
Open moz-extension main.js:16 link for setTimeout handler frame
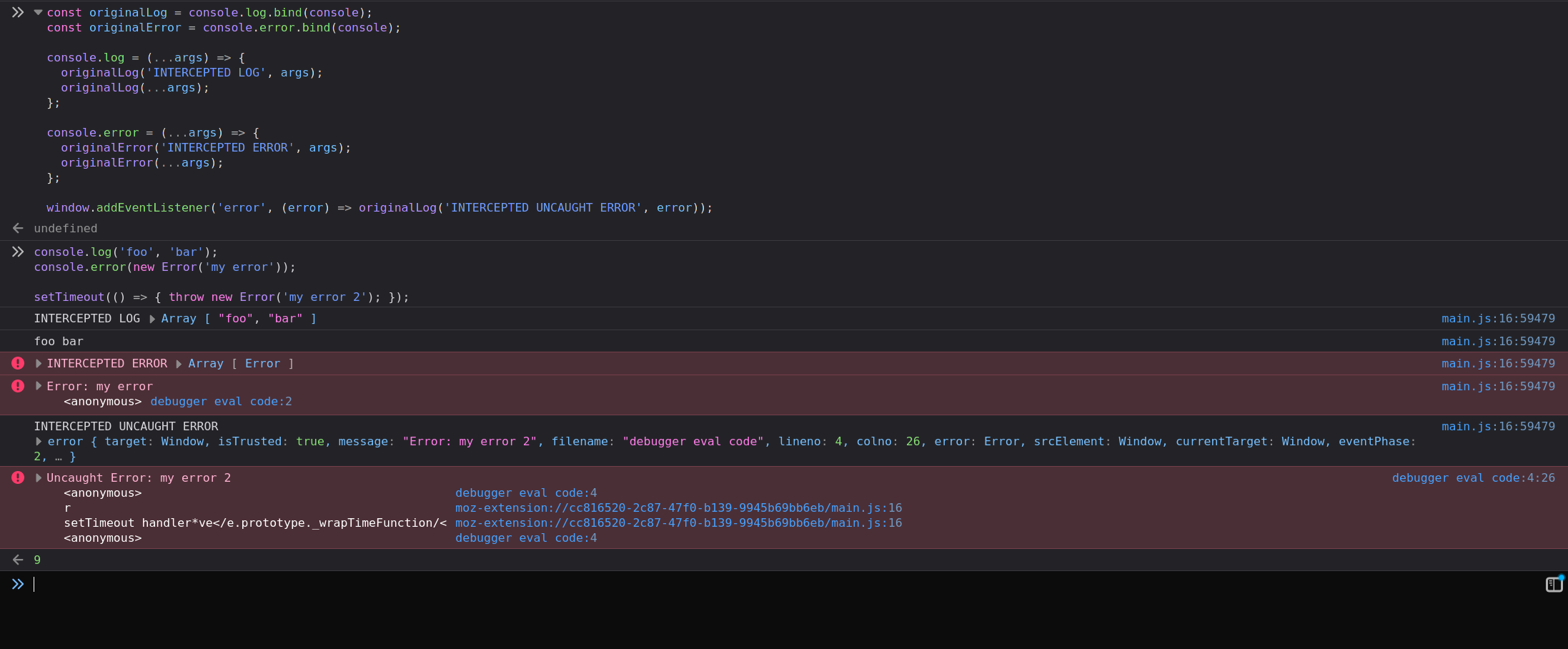pos(678,523)
